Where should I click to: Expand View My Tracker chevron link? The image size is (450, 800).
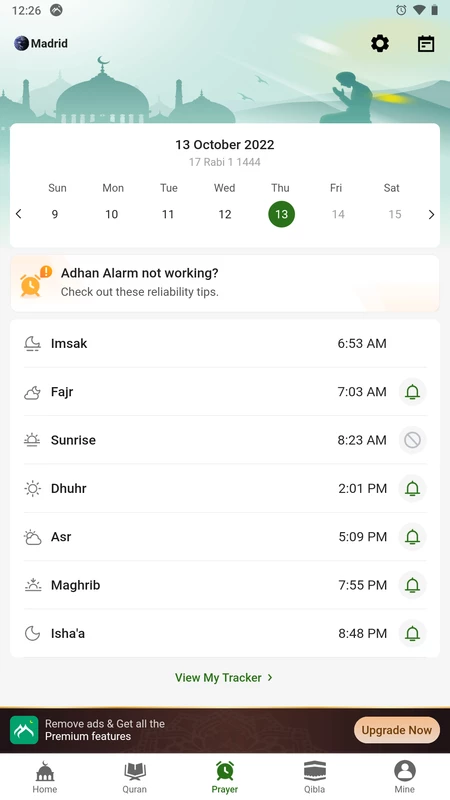coord(224,678)
